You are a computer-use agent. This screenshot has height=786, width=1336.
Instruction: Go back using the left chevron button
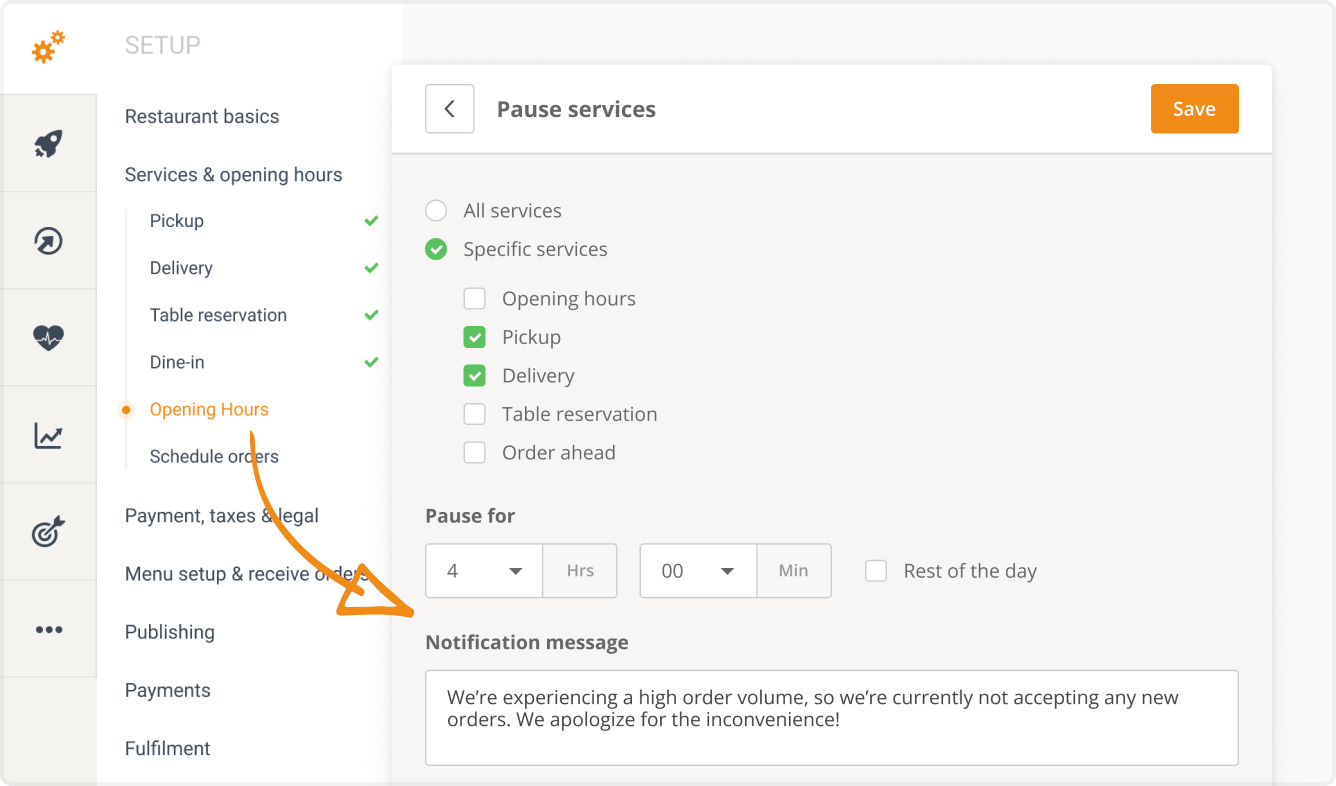450,109
